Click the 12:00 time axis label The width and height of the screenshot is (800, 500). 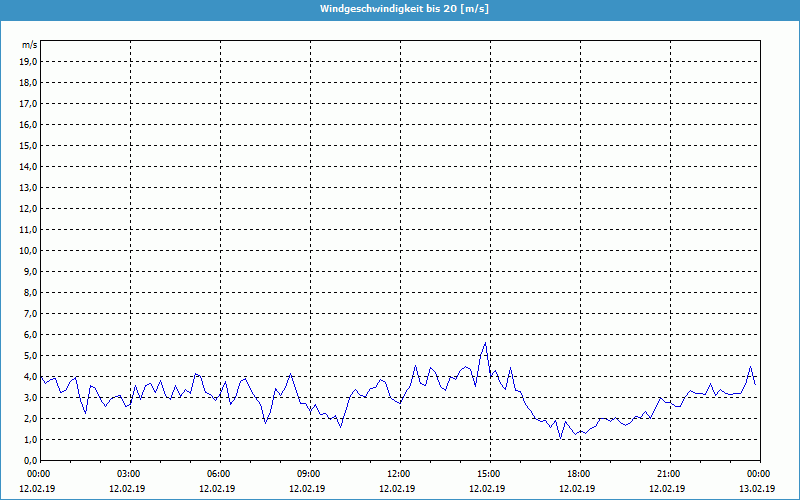pyautogui.click(x=399, y=474)
